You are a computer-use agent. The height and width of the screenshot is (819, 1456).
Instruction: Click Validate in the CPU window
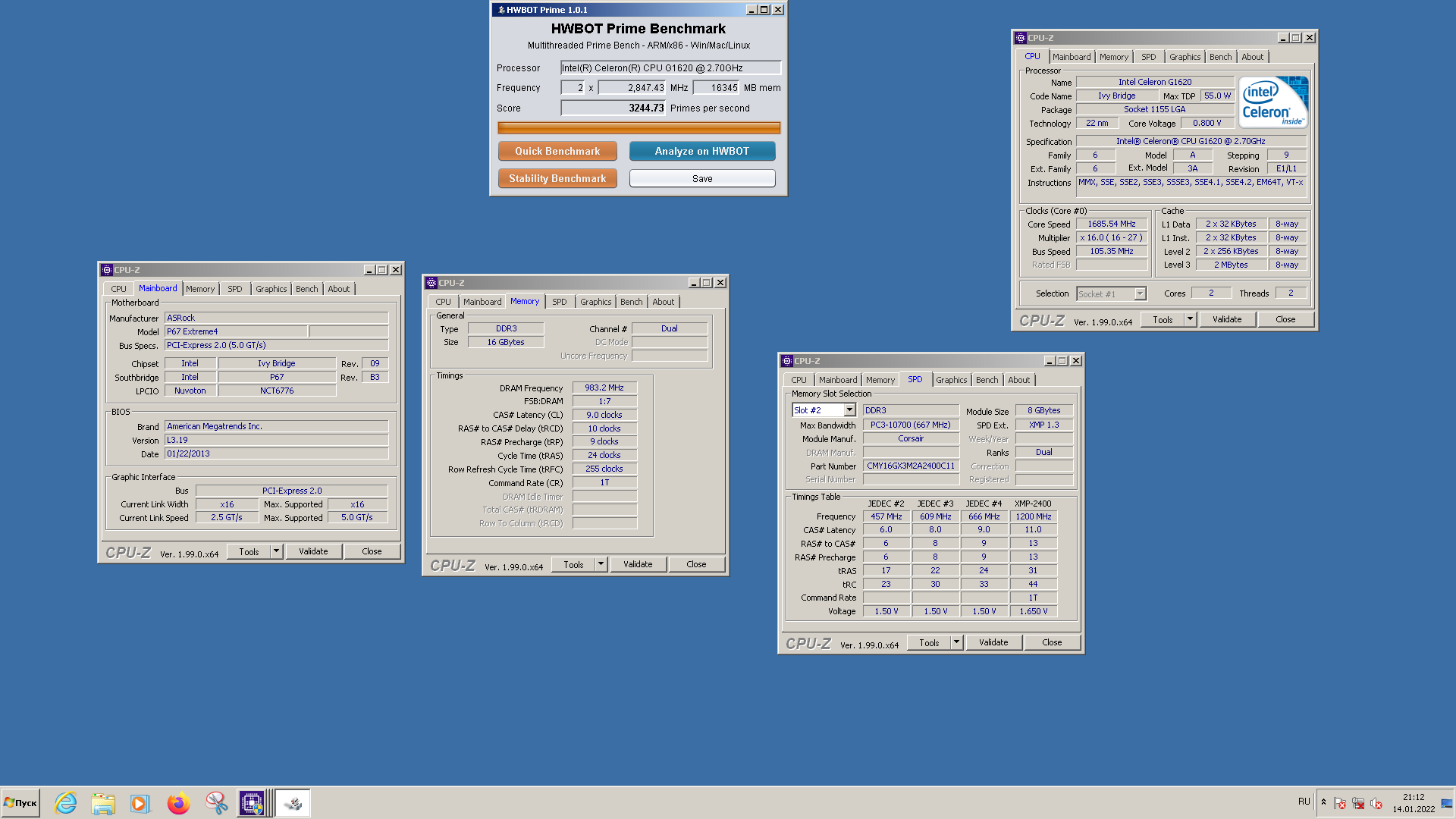point(1227,319)
